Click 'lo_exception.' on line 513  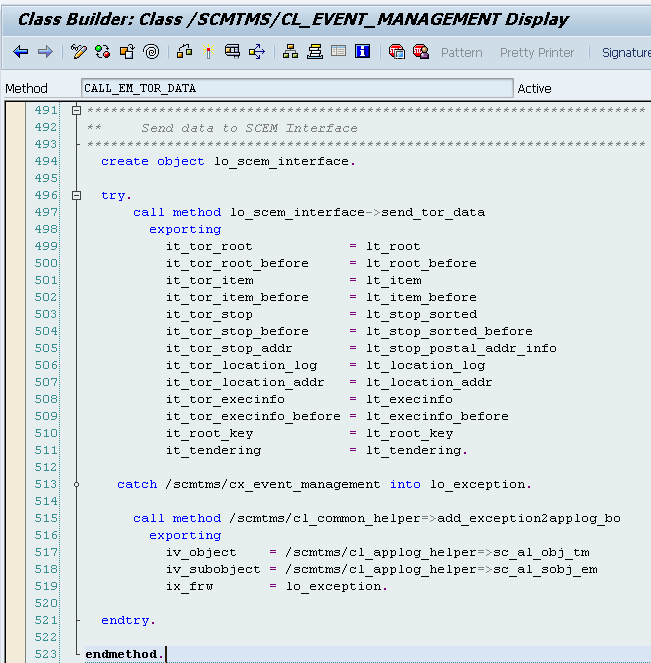481,484
